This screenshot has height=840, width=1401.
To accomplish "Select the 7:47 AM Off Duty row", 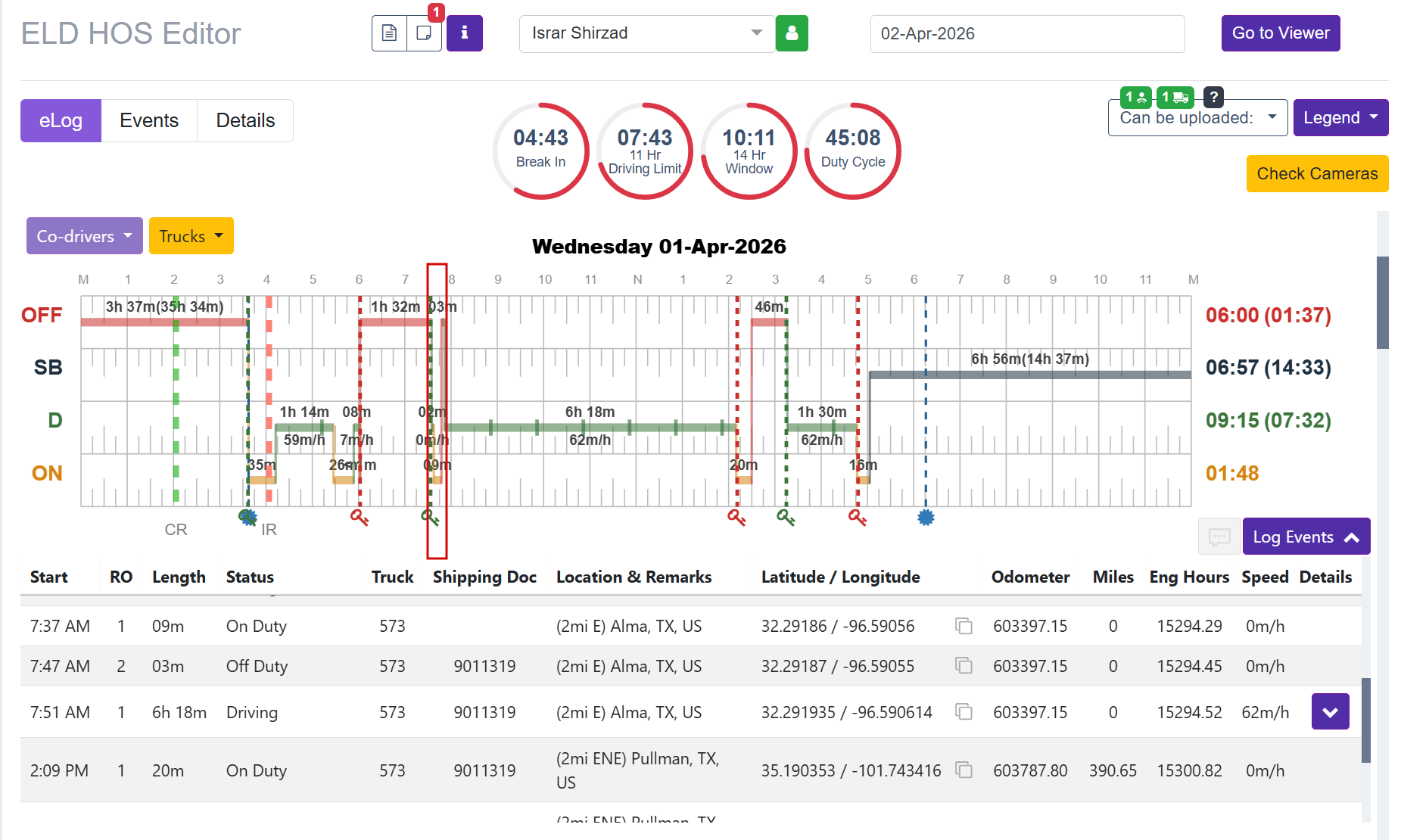I will pos(690,666).
